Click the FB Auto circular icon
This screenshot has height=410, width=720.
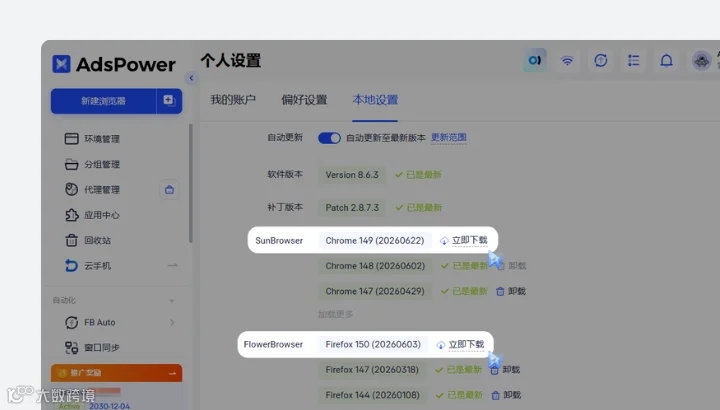pos(72,322)
